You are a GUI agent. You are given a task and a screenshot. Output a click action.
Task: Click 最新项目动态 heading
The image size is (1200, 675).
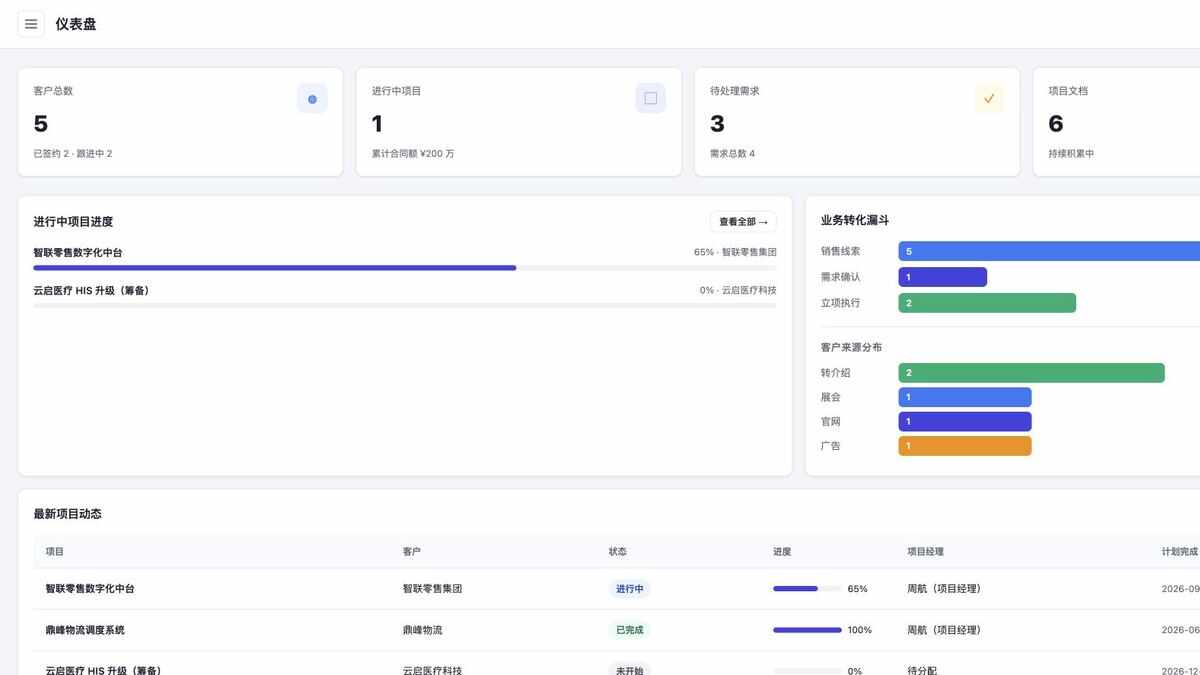click(x=68, y=514)
